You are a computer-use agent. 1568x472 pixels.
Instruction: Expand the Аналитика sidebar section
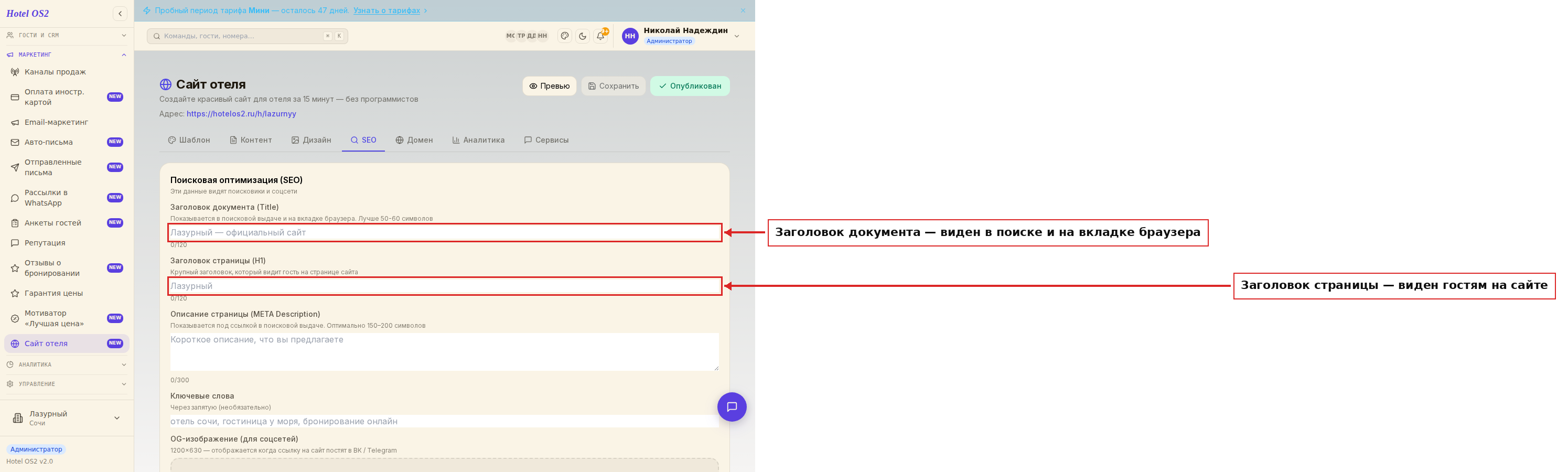67,365
